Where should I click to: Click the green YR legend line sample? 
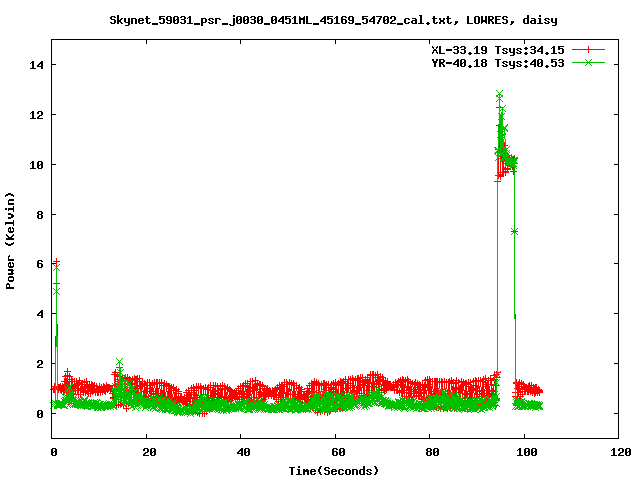pyautogui.click(x=588, y=62)
